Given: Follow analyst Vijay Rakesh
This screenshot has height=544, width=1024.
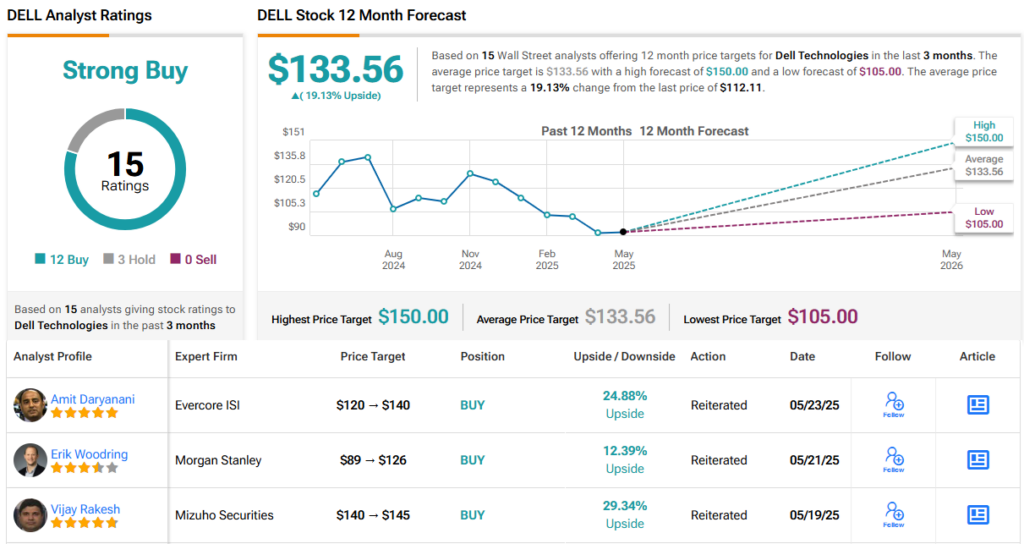Looking at the screenshot, I should 893,514.
